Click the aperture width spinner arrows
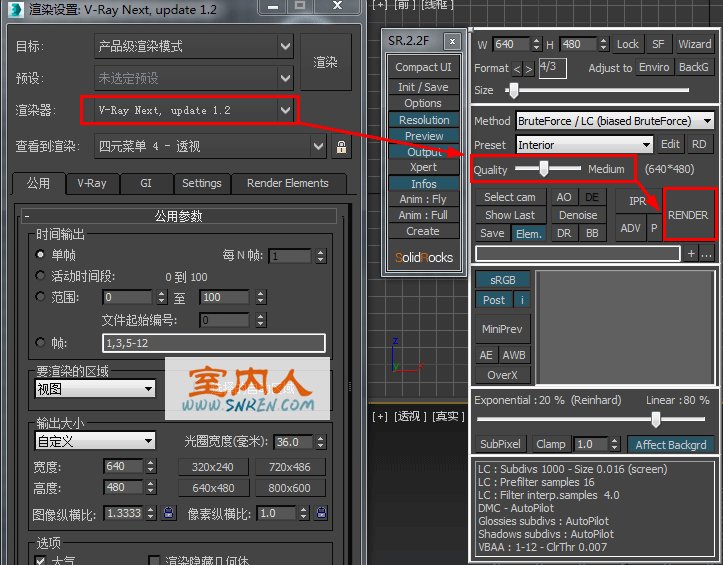Screen dimensions: 723x565 [320, 442]
